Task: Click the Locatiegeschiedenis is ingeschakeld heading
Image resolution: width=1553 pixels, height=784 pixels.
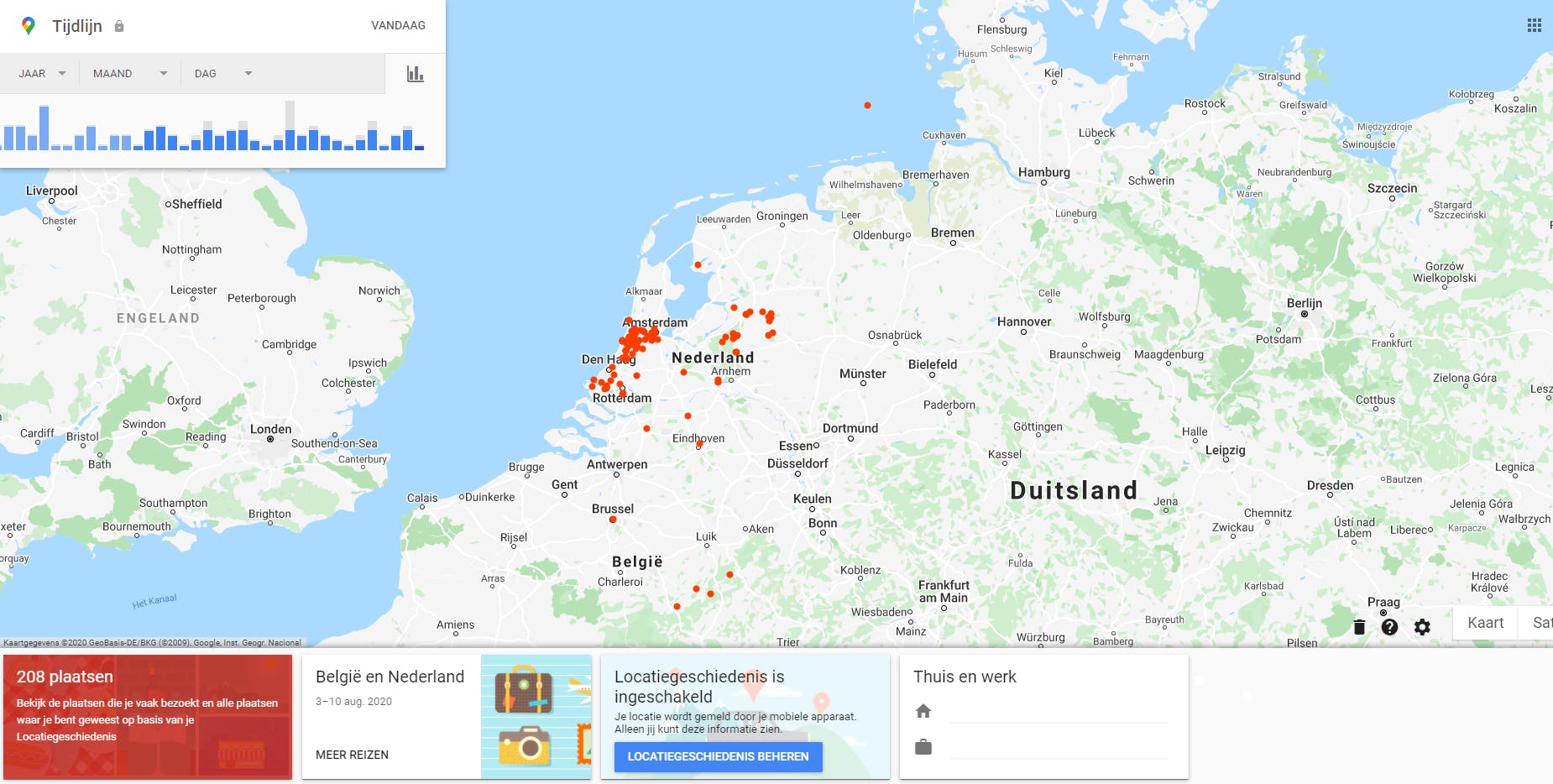Action: [699, 687]
